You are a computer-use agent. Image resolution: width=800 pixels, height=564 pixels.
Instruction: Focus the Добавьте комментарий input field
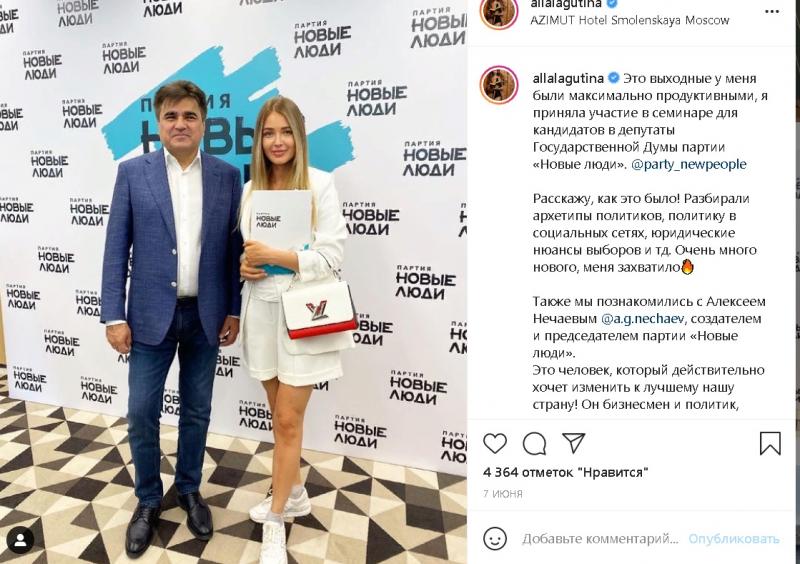coord(600,539)
